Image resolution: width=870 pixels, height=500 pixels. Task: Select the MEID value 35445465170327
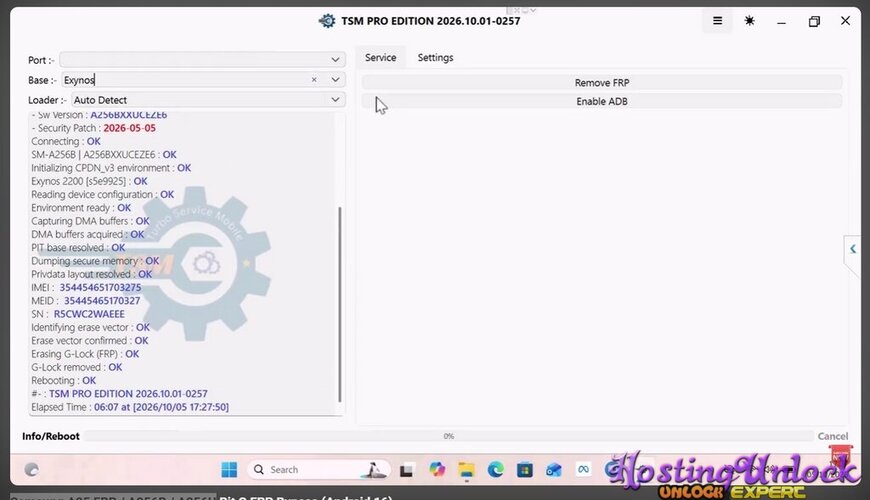point(102,301)
